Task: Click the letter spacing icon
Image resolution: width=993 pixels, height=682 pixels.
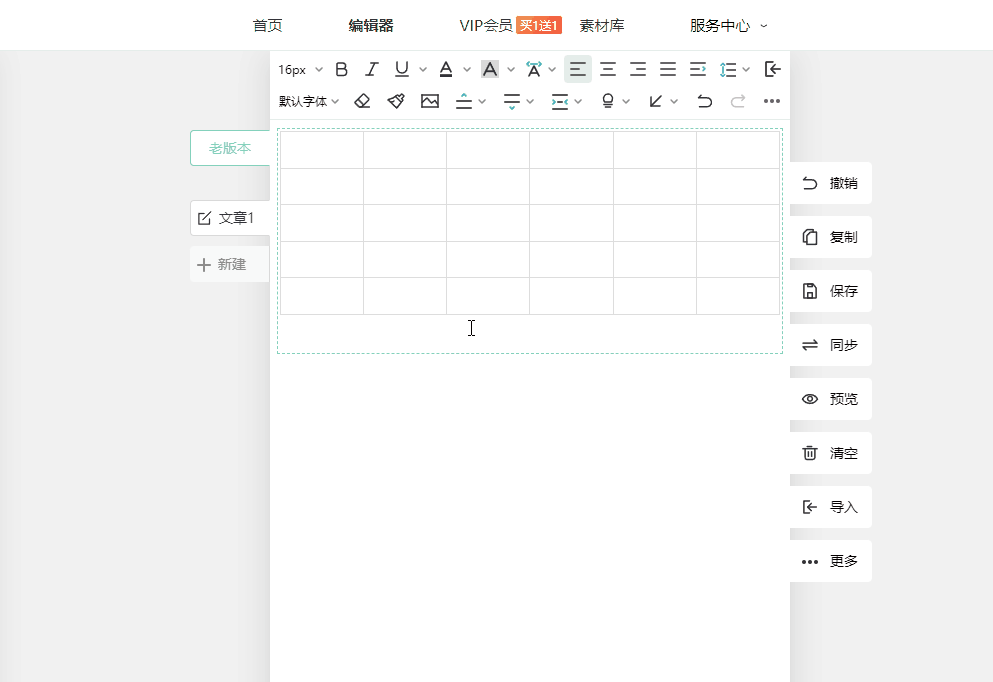Action: tap(534, 69)
